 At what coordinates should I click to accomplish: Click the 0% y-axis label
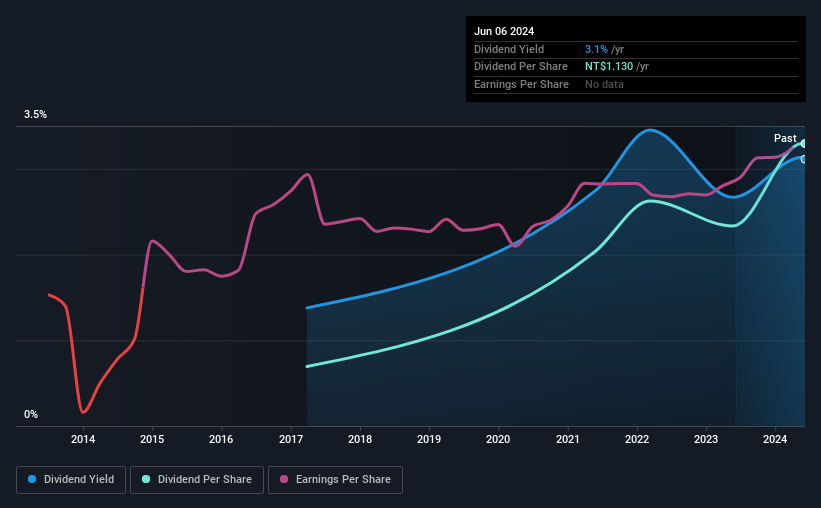[x=31, y=414]
